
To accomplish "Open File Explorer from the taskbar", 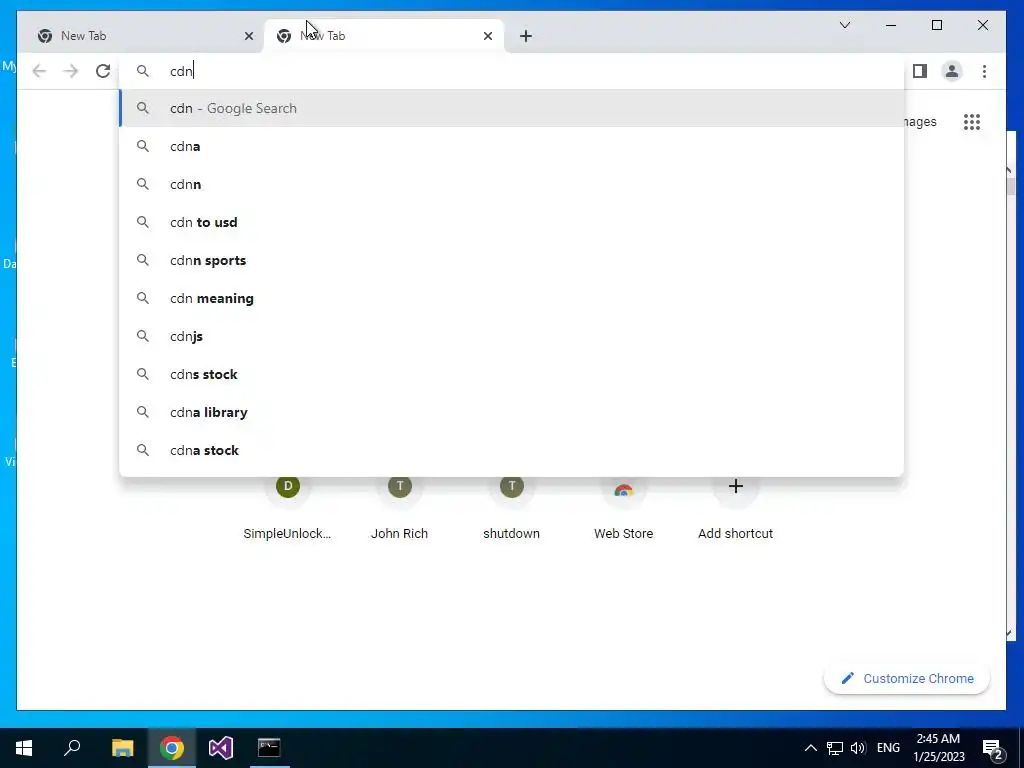I will pyautogui.click(x=122, y=747).
